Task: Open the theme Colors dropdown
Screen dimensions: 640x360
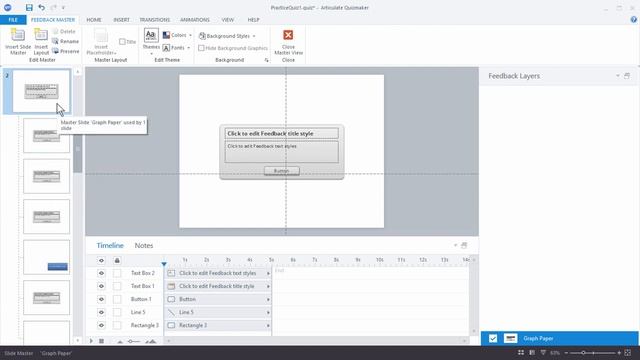Action: point(178,35)
